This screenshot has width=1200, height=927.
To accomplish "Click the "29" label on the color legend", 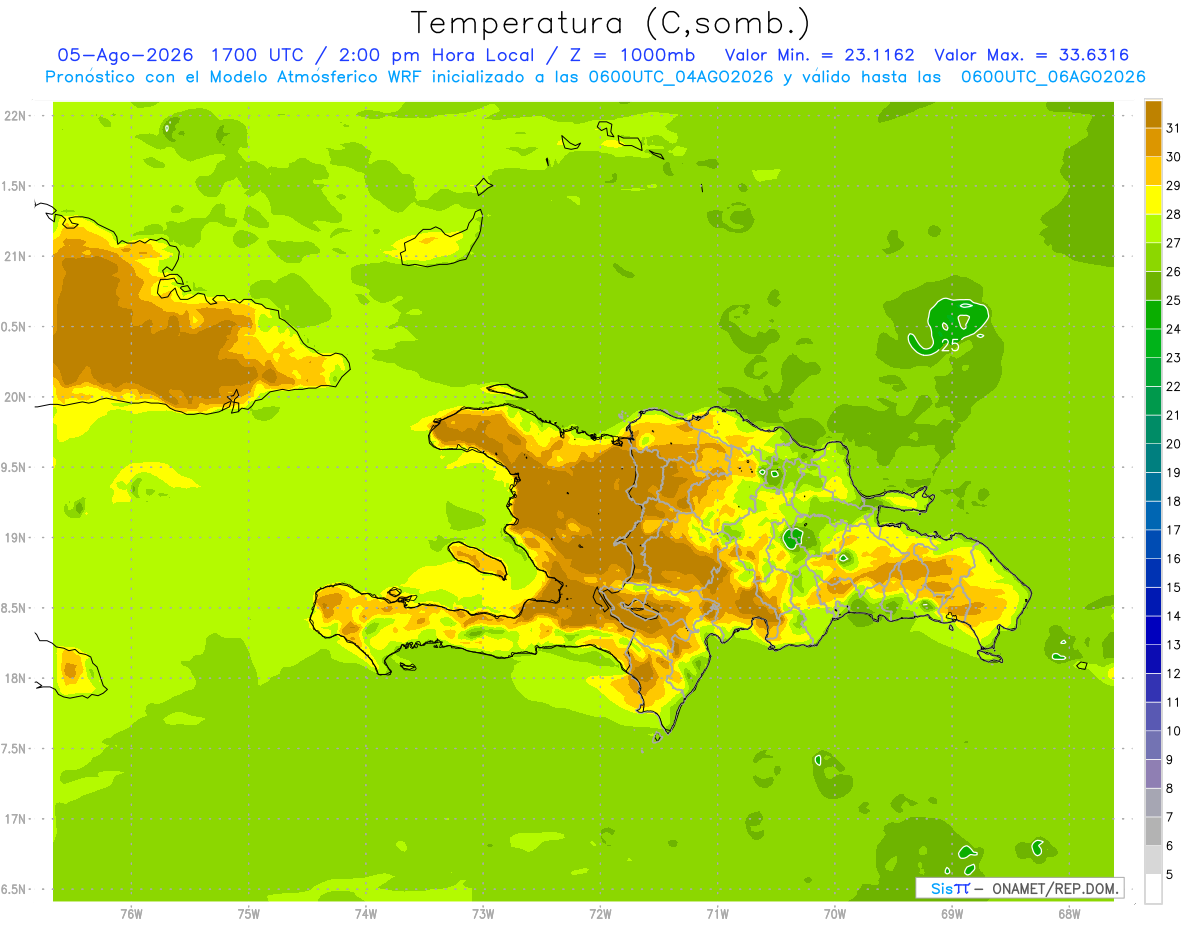I will 1174,186.
